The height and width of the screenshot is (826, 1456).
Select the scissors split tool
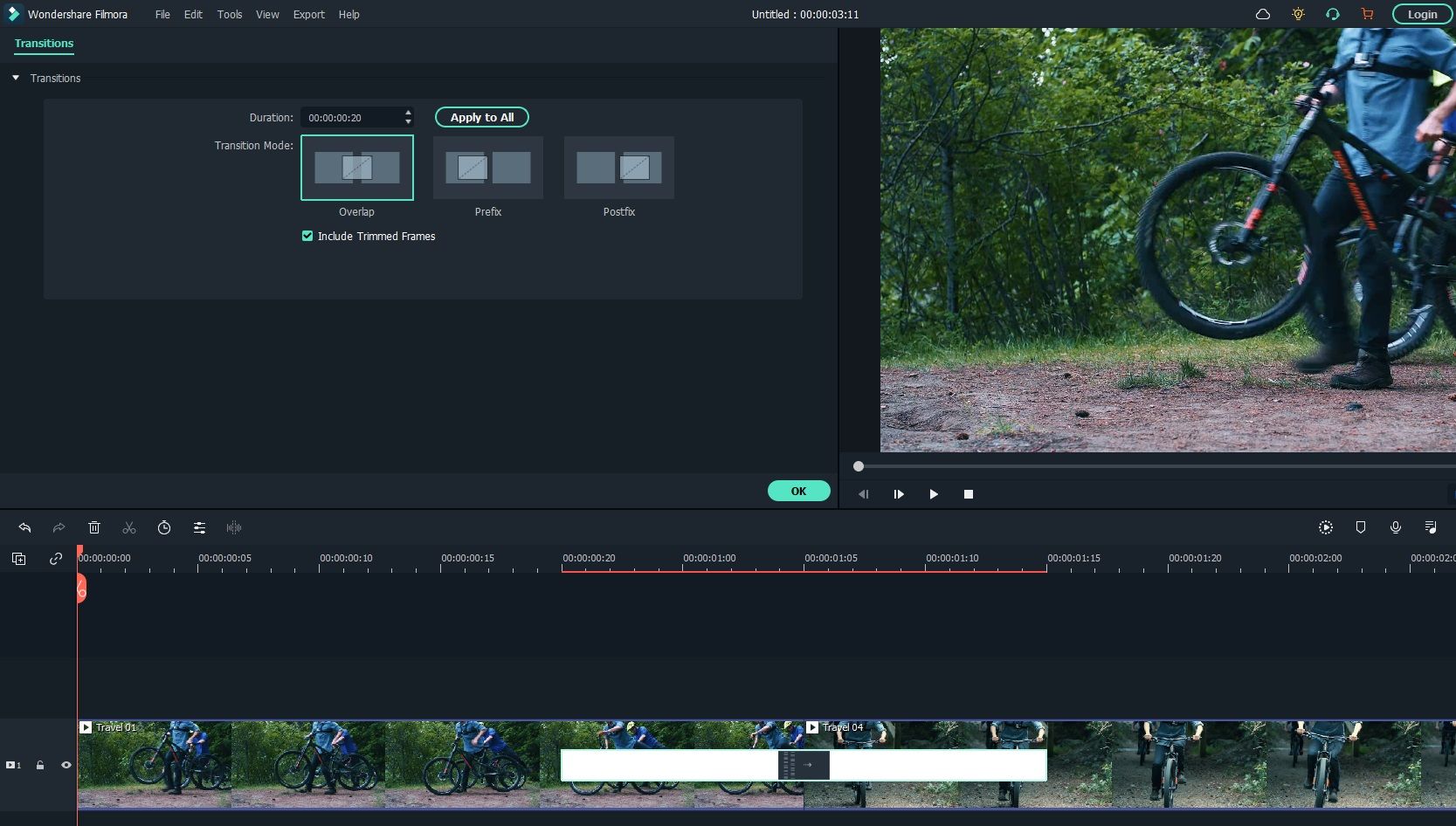click(129, 527)
